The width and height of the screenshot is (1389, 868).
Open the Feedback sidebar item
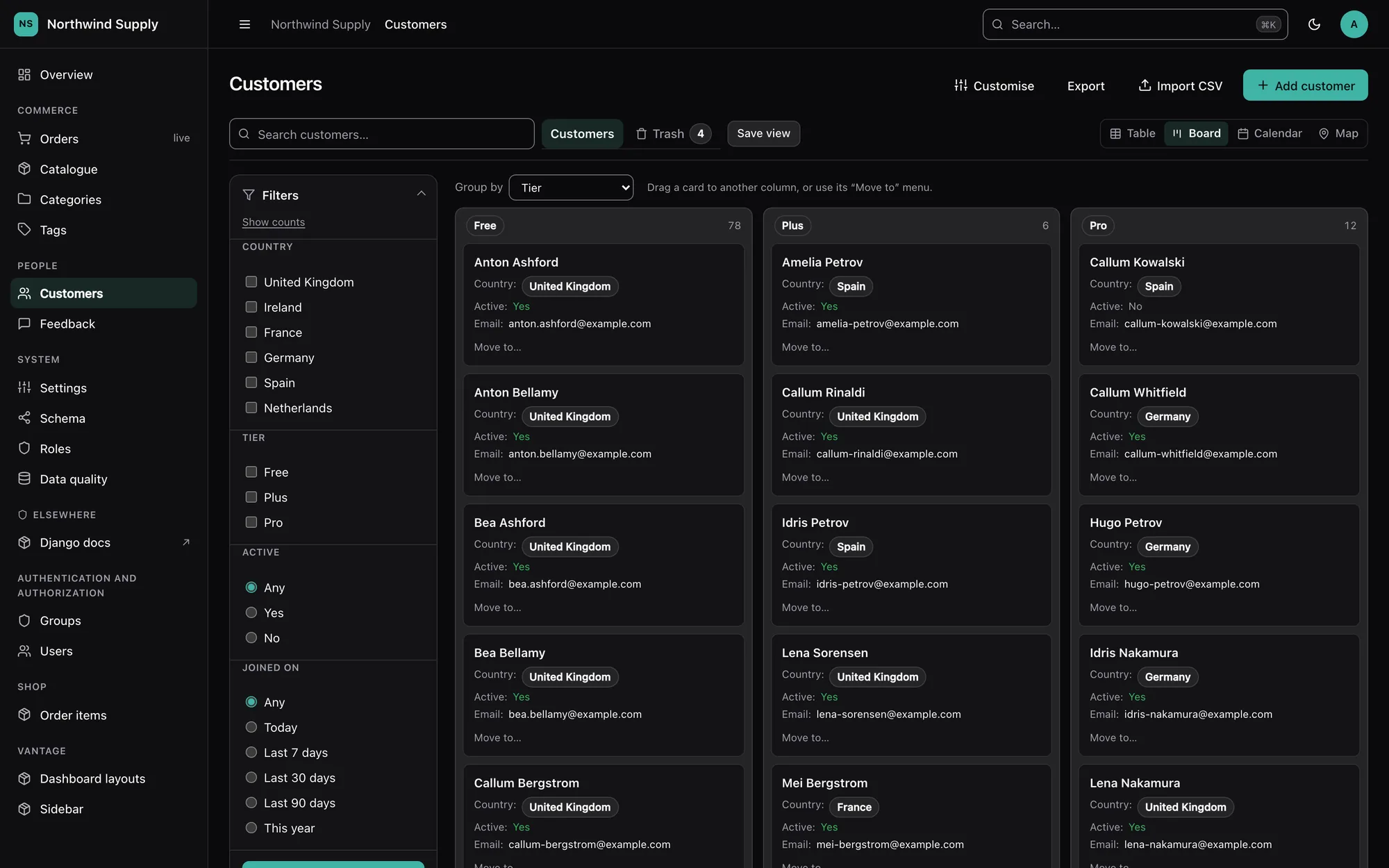pos(103,324)
